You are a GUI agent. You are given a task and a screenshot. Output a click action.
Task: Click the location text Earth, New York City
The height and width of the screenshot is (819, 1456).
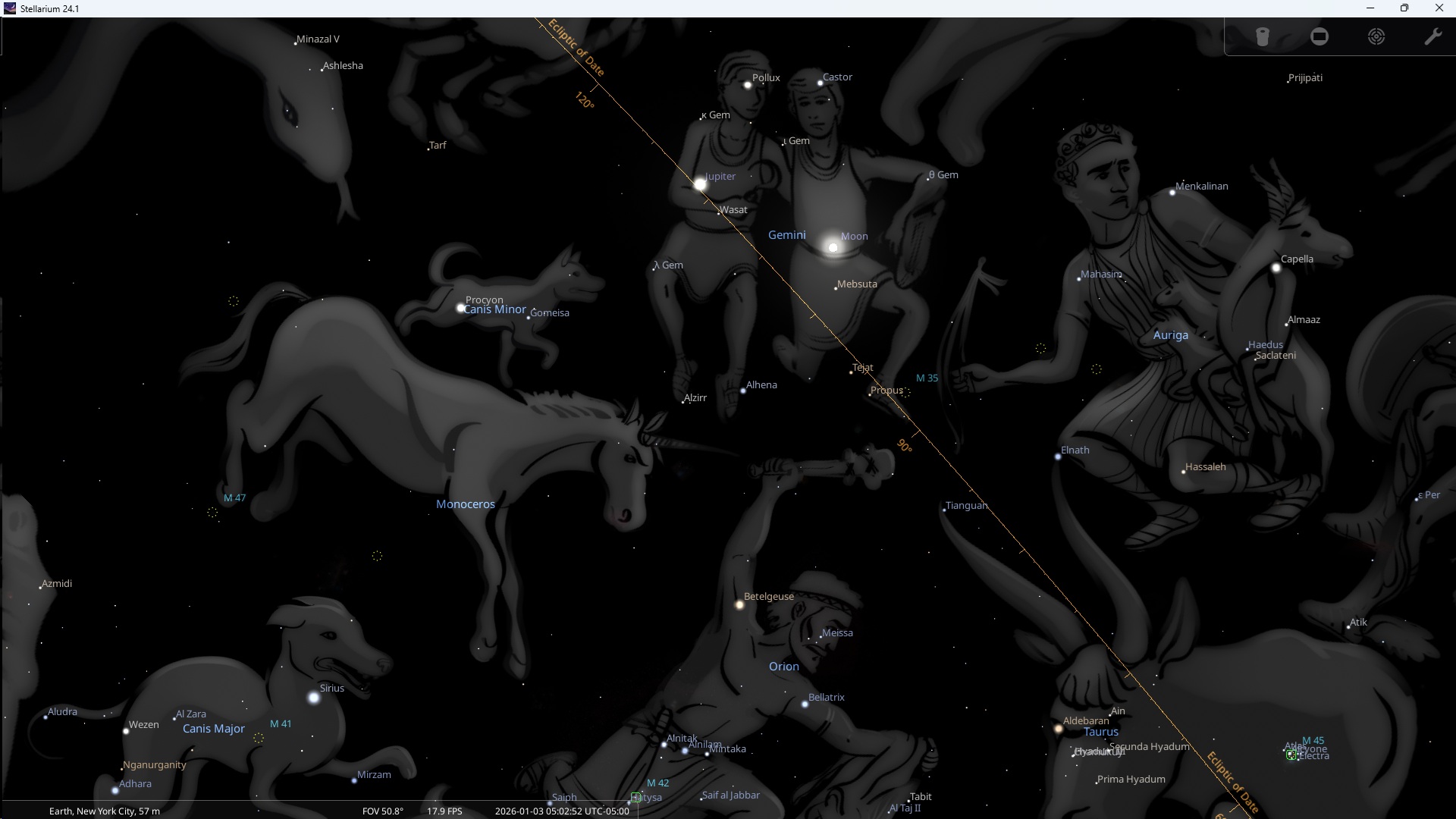(105, 811)
